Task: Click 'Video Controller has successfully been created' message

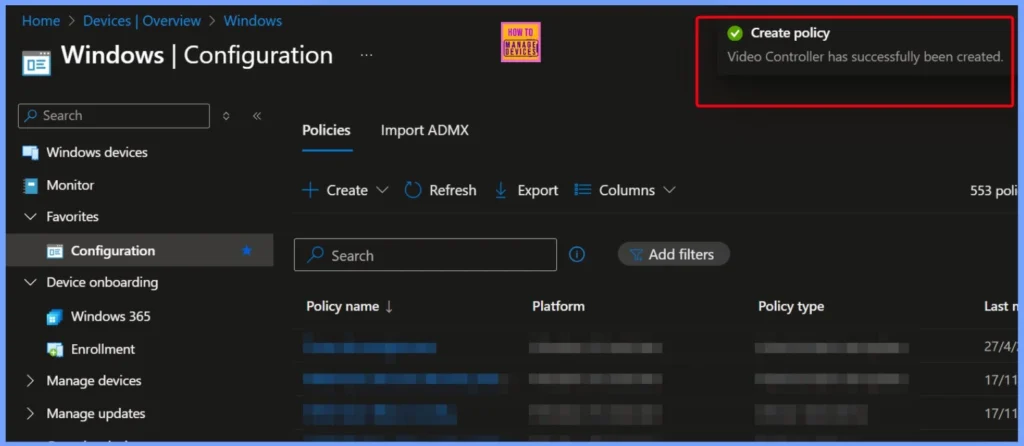Action: 865,57
